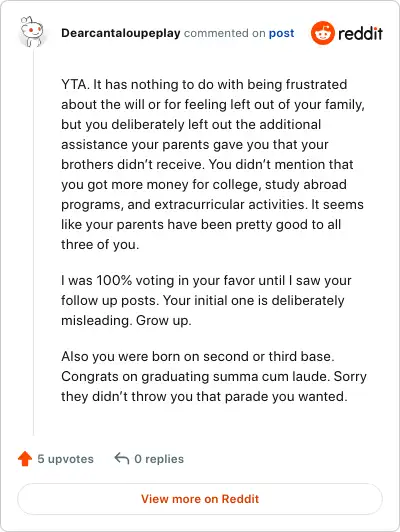Click the "reddit" wordmark text
Image resolution: width=400 pixels, height=532 pixels.
tap(360, 33)
